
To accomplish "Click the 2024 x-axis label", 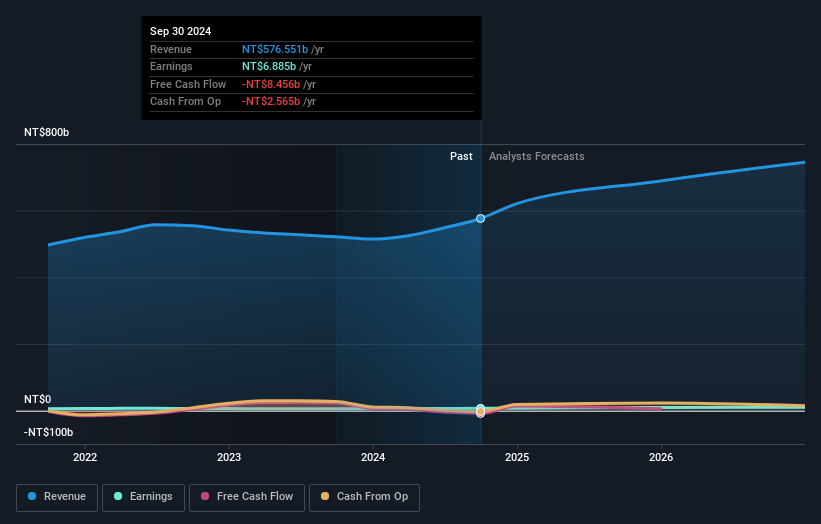I will pyautogui.click(x=373, y=457).
